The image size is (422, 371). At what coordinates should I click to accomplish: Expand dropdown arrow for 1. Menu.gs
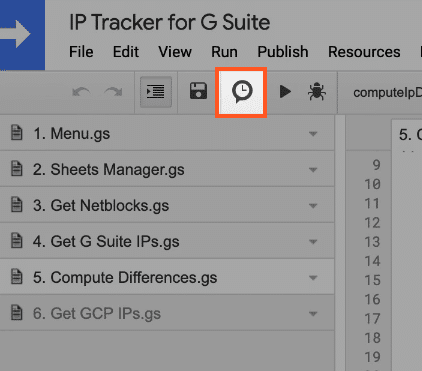coord(313,134)
